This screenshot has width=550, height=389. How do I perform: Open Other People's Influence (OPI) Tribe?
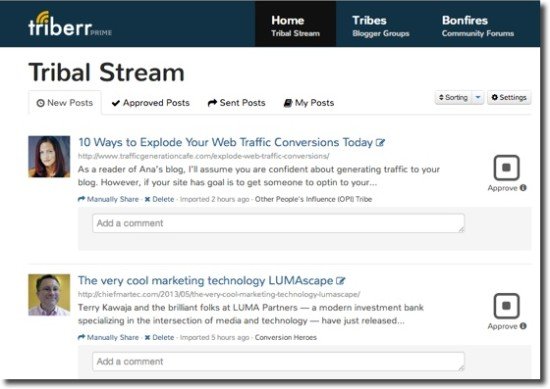313,199
